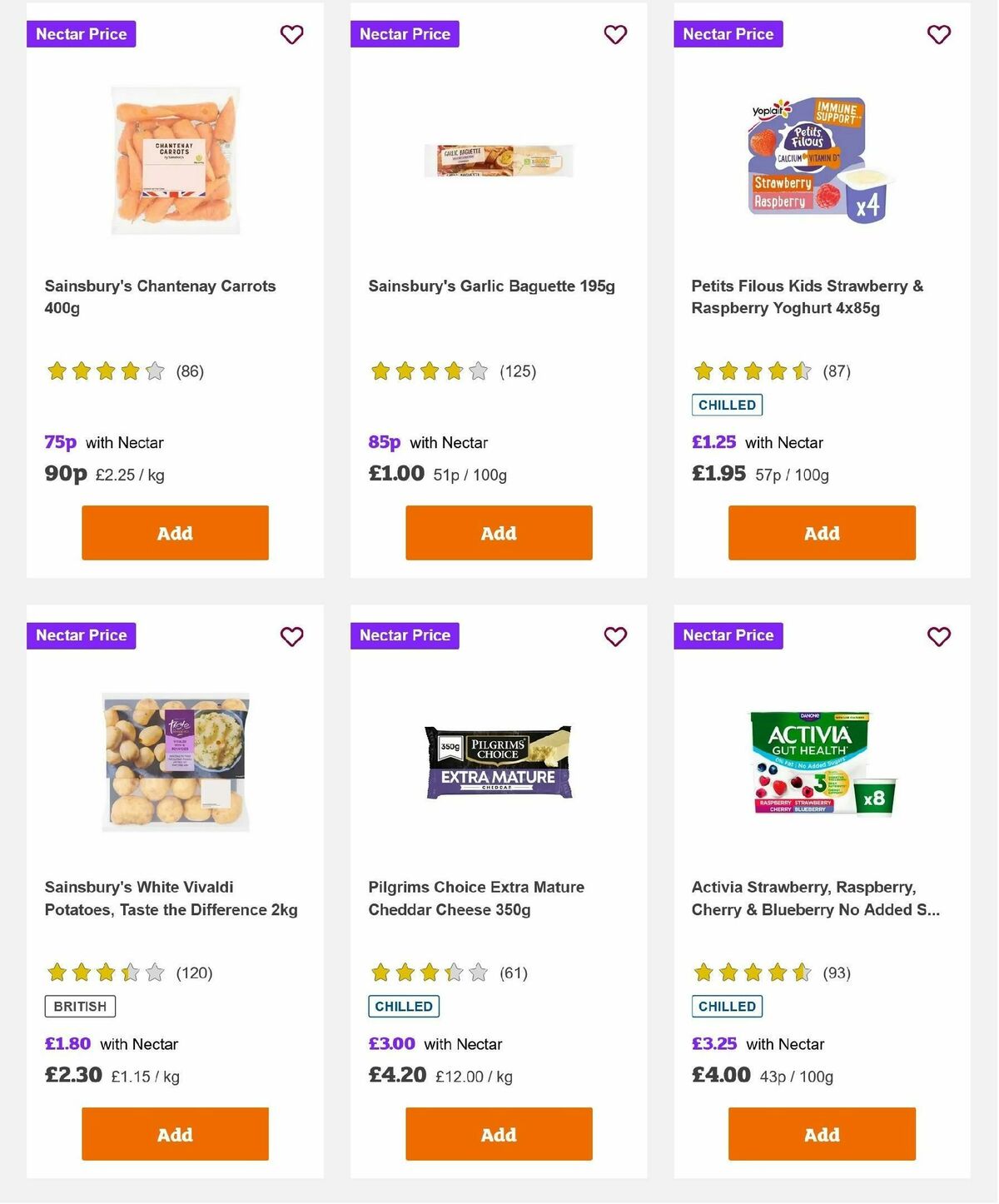
Task: Toggle favorite on Pilgrims Choice Extra Mature Cheddar
Action: [x=614, y=636]
